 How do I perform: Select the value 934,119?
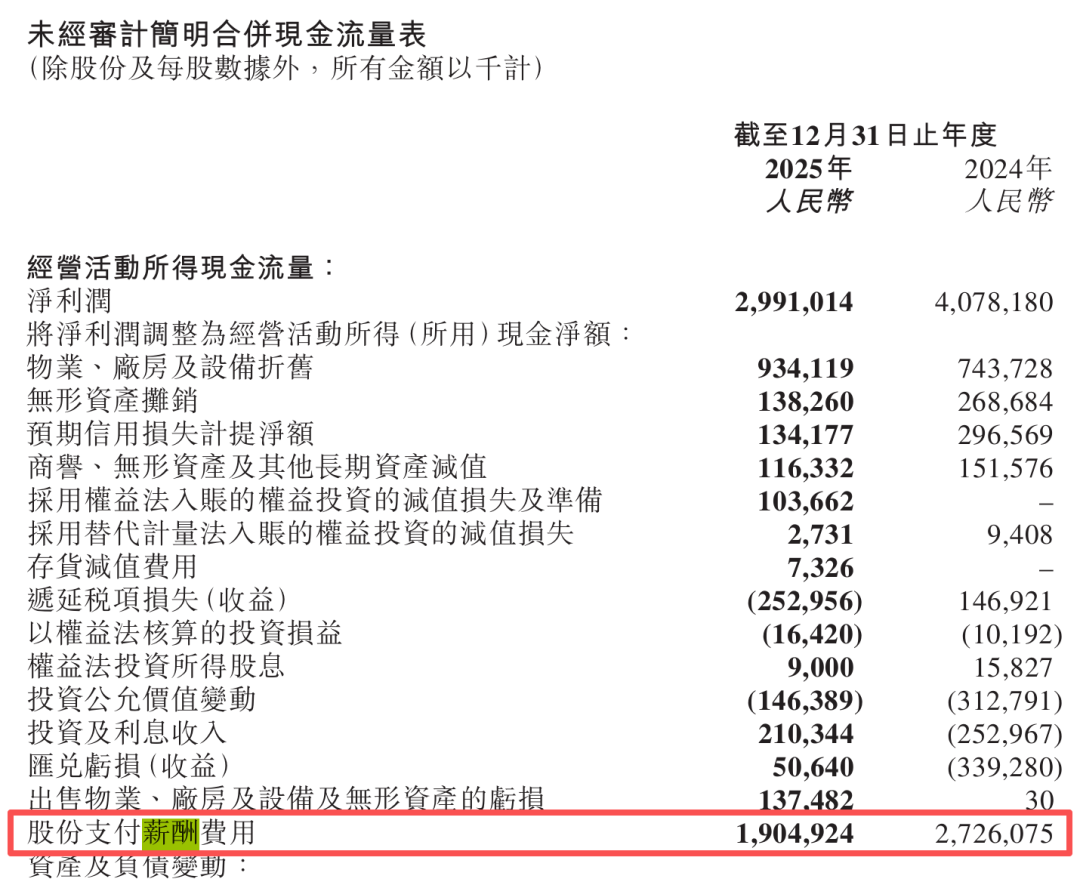click(x=805, y=368)
